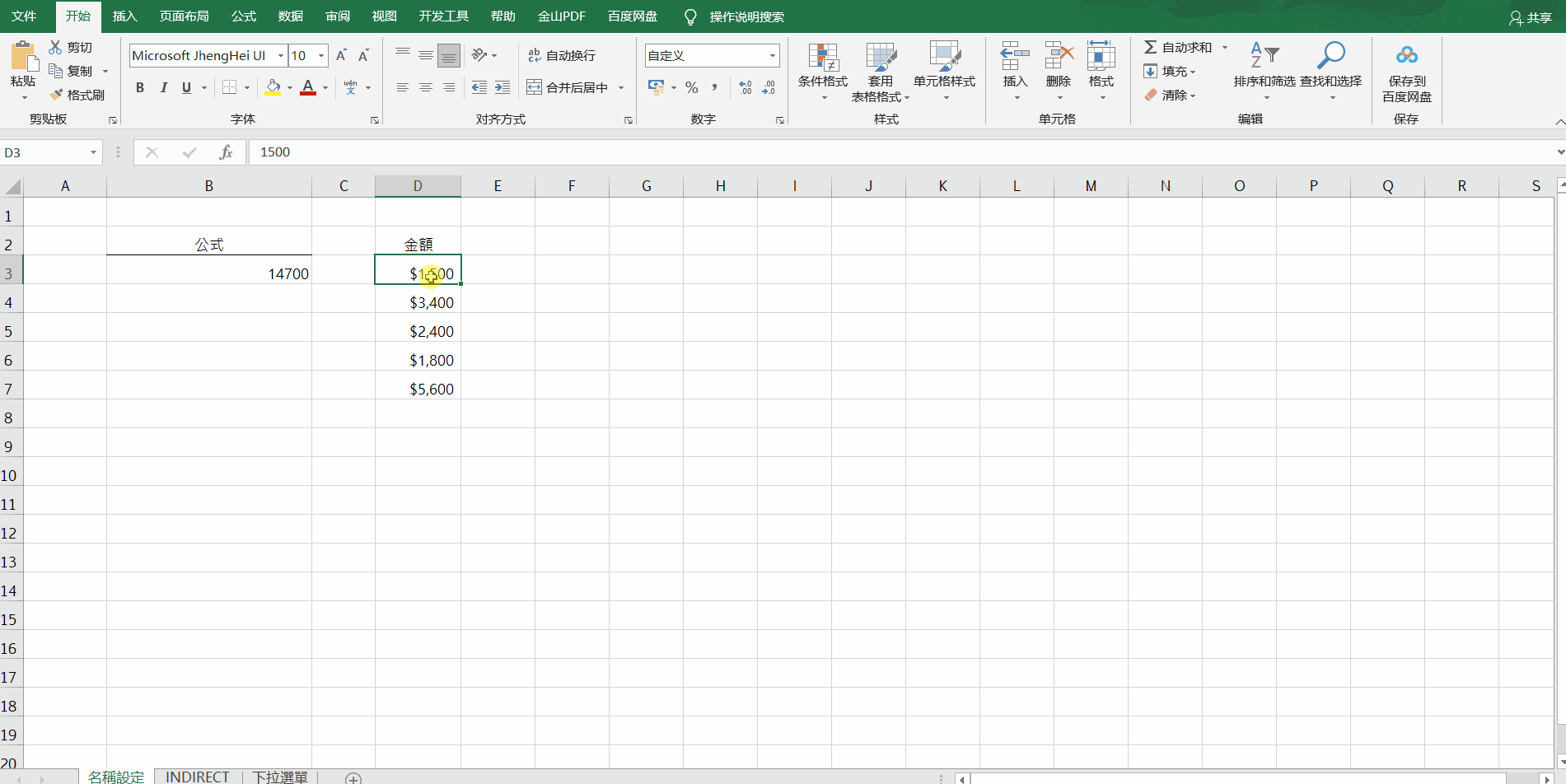Open the text orientation tool

pos(479,55)
